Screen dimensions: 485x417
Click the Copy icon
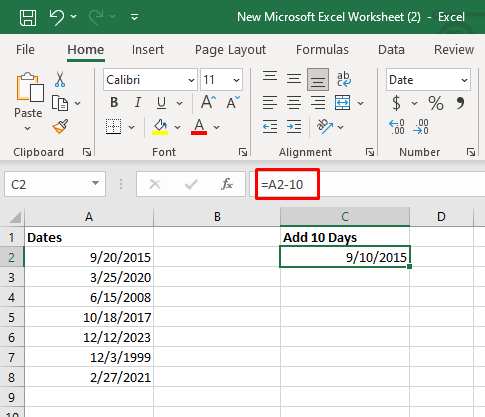[60, 103]
